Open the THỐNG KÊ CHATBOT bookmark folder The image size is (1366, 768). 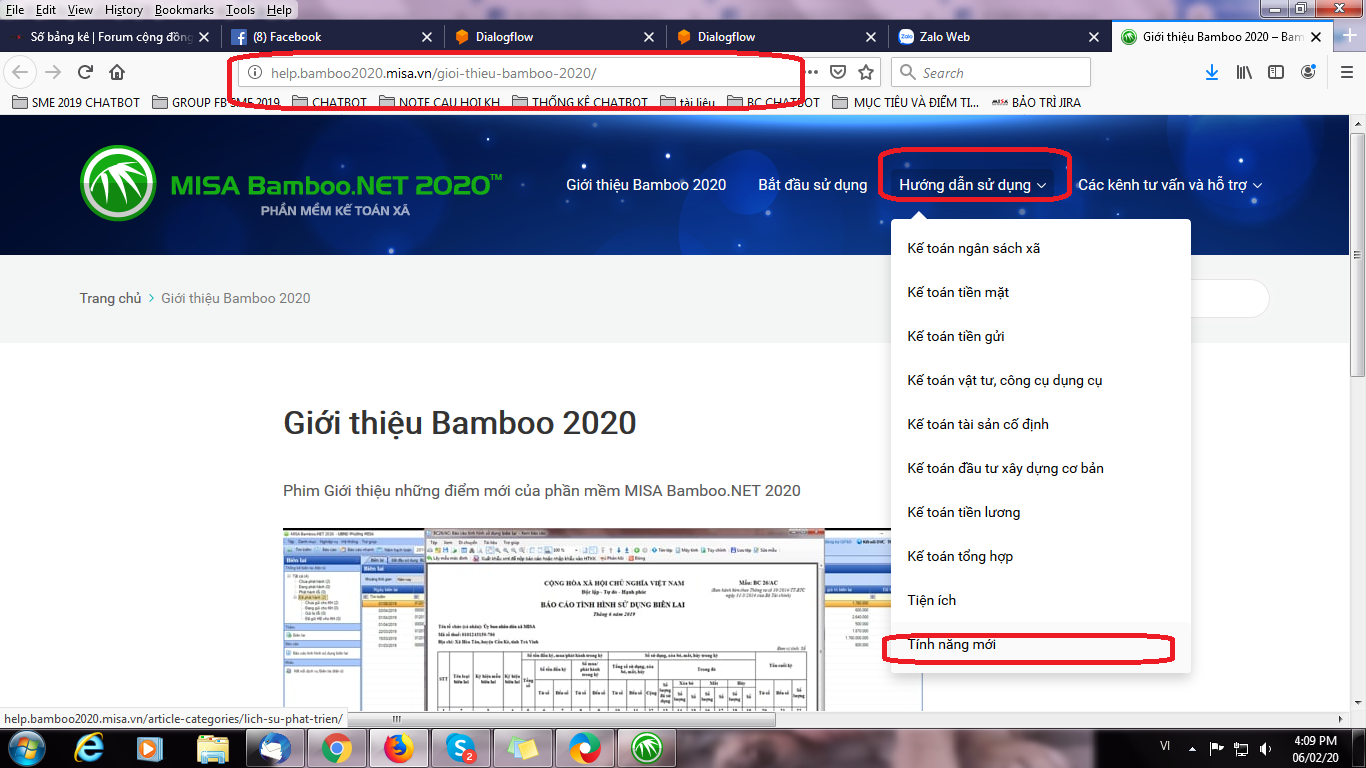tap(580, 102)
